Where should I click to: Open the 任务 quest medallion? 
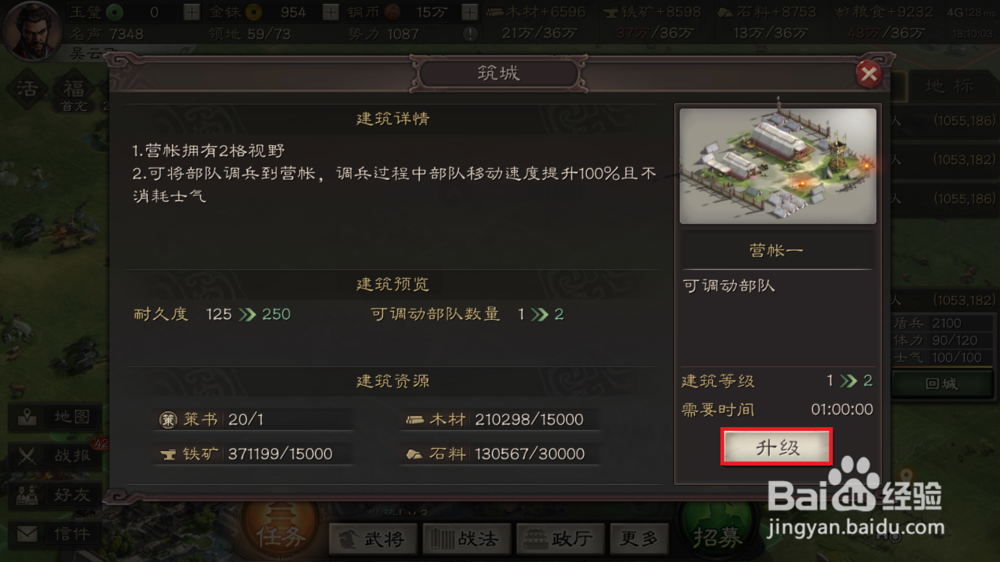(x=279, y=533)
